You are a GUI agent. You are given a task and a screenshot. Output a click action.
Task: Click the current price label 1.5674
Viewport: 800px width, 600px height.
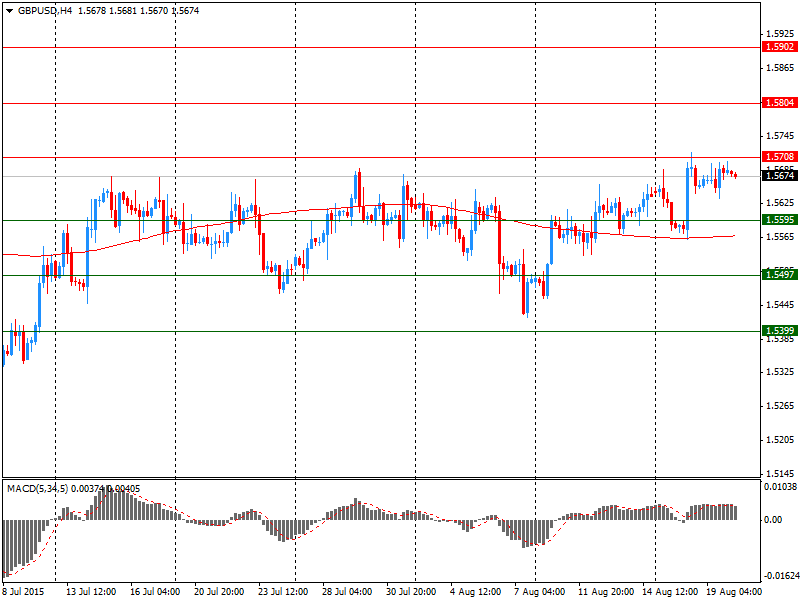click(x=779, y=176)
